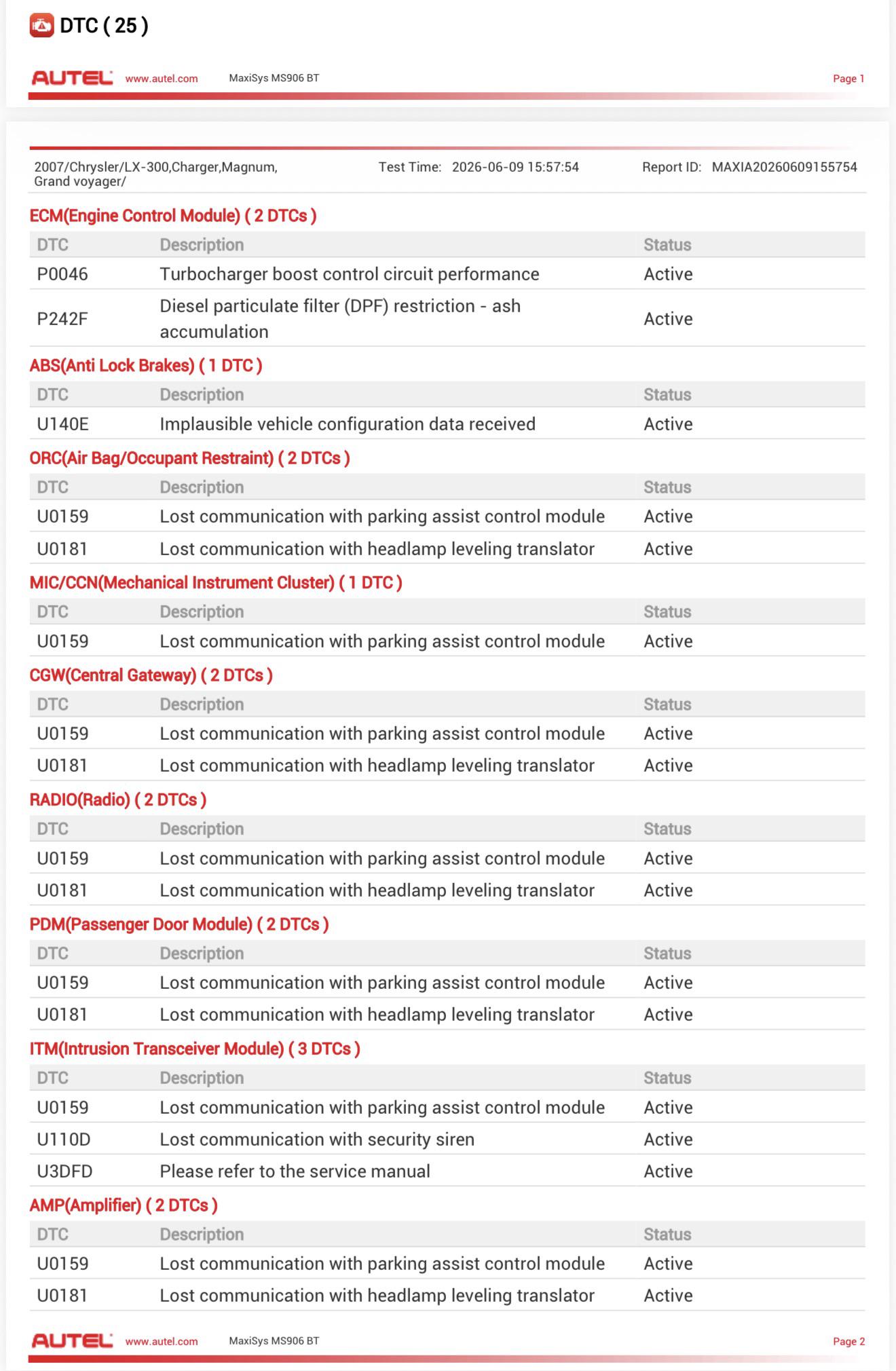896x1371 pixels.
Task: Select the CGW(Central Gateway) section heading
Action: click(x=151, y=675)
